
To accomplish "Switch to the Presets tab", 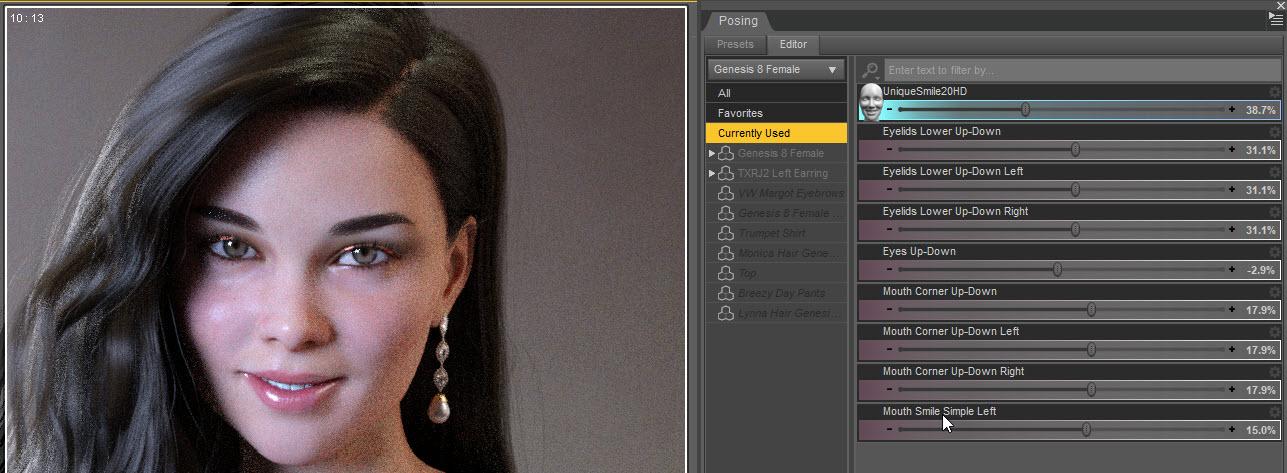I will pyautogui.click(x=735, y=45).
